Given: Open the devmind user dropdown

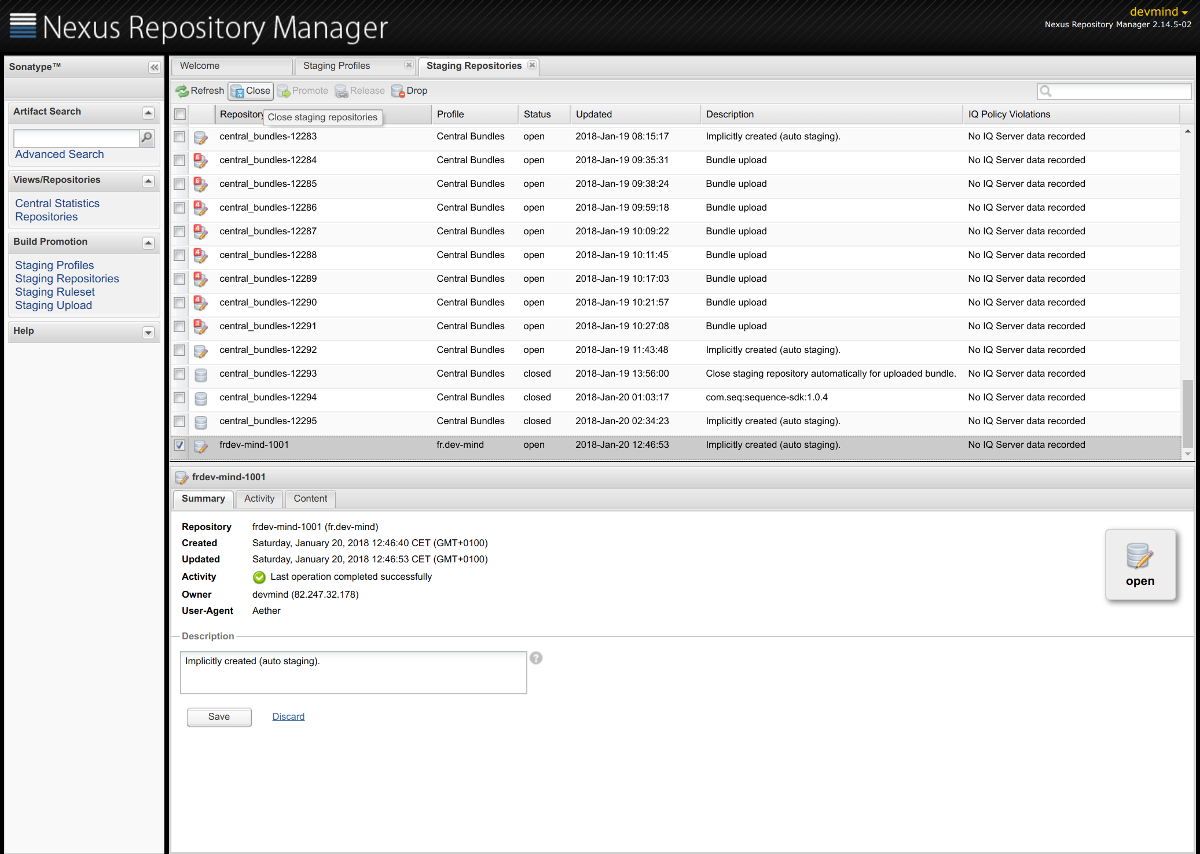Looking at the screenshot, I should click(x=1157, y=11).
